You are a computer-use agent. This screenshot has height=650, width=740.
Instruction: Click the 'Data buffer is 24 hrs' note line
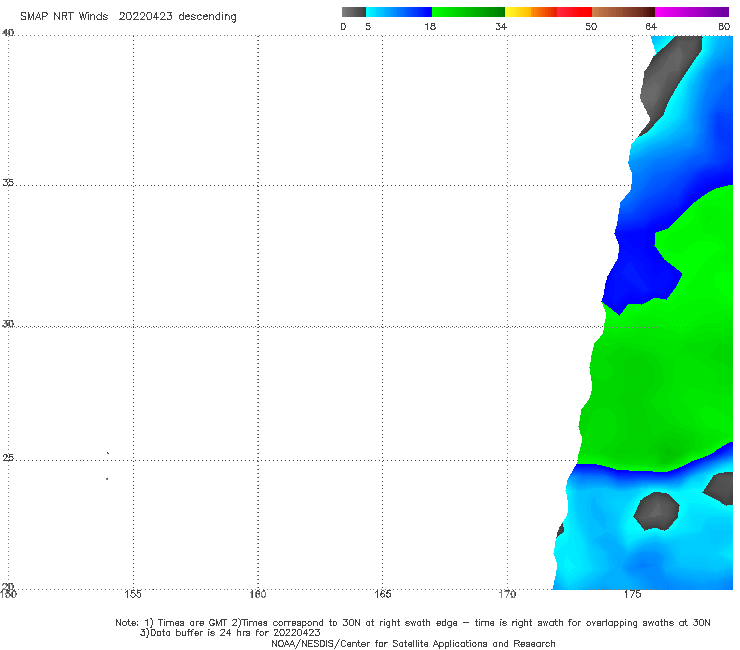pyautogui.click(x=230, y=633)
